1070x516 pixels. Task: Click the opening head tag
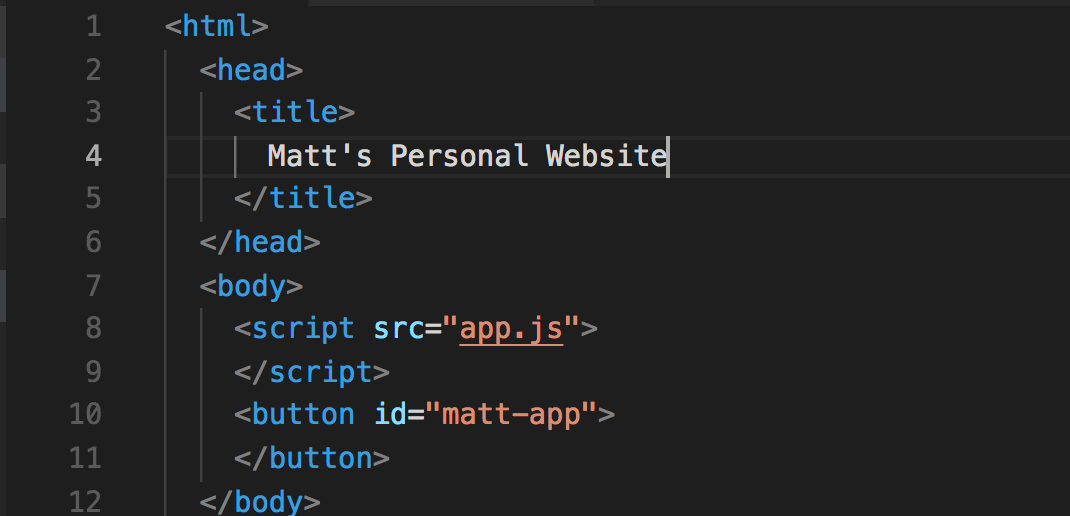(x=251, y=70)
